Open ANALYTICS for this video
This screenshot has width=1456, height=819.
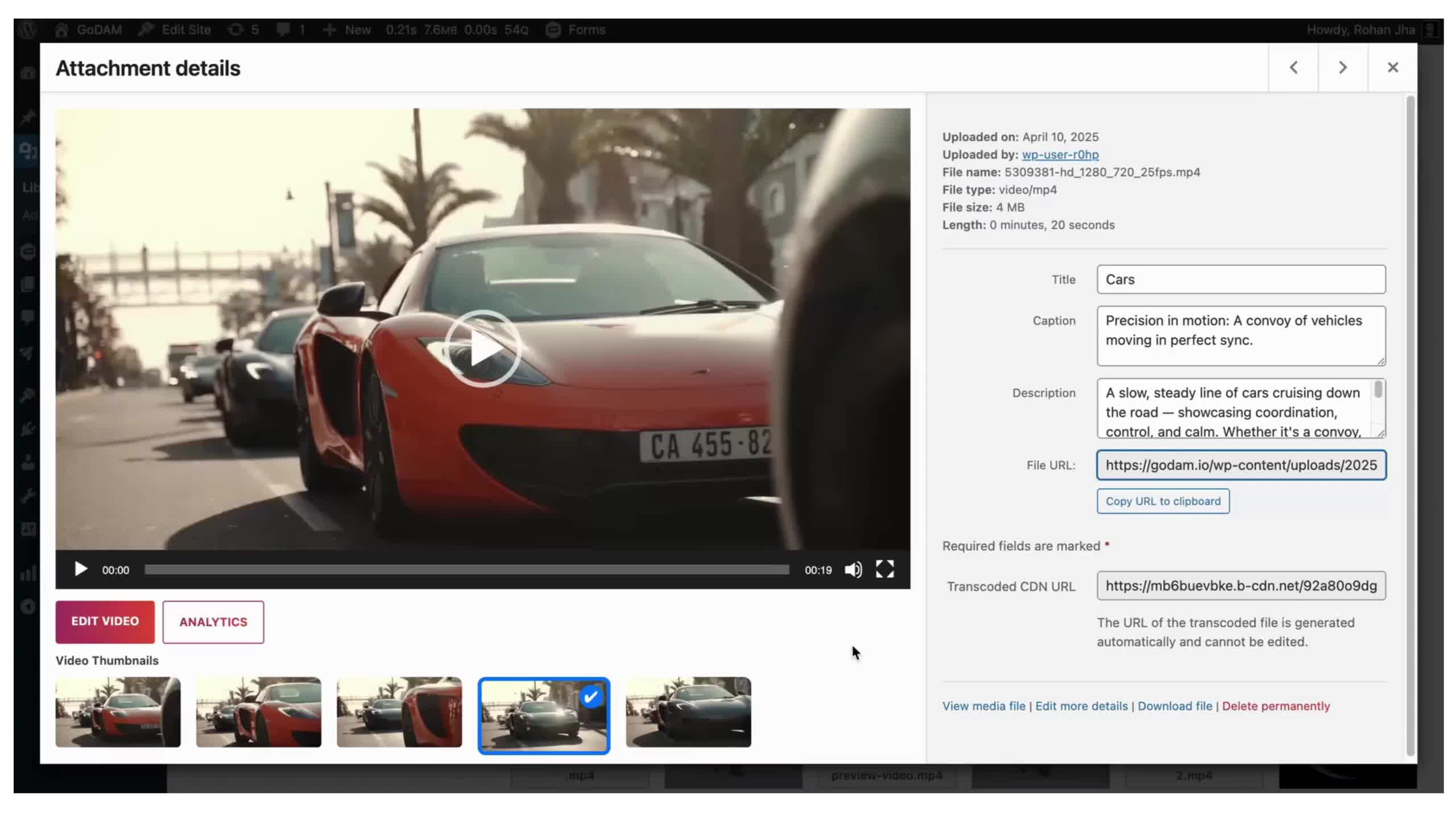point(213,622)
